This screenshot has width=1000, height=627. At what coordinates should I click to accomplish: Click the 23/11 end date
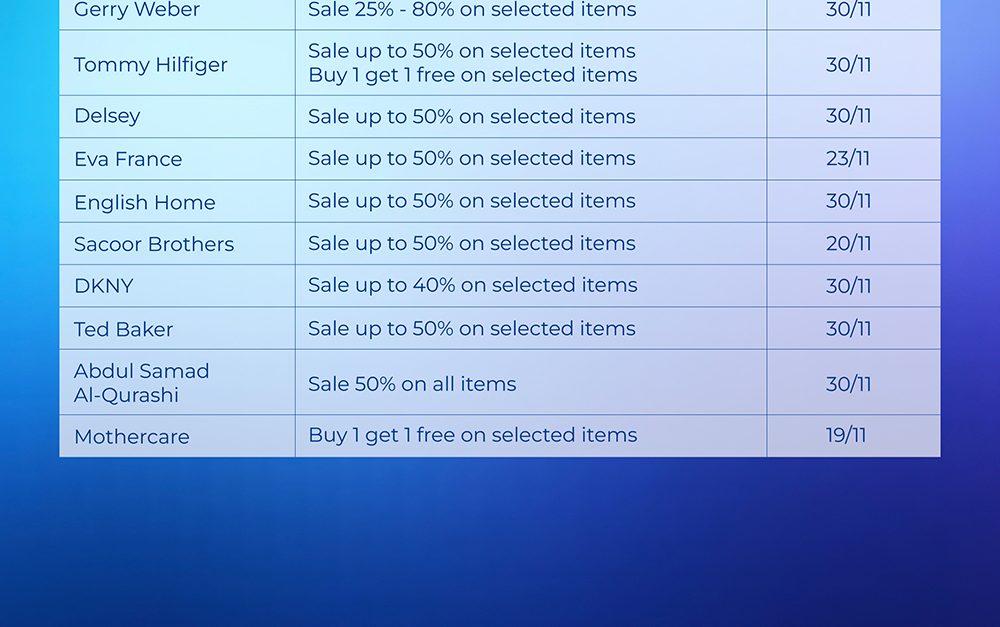(x=848, y=159)
